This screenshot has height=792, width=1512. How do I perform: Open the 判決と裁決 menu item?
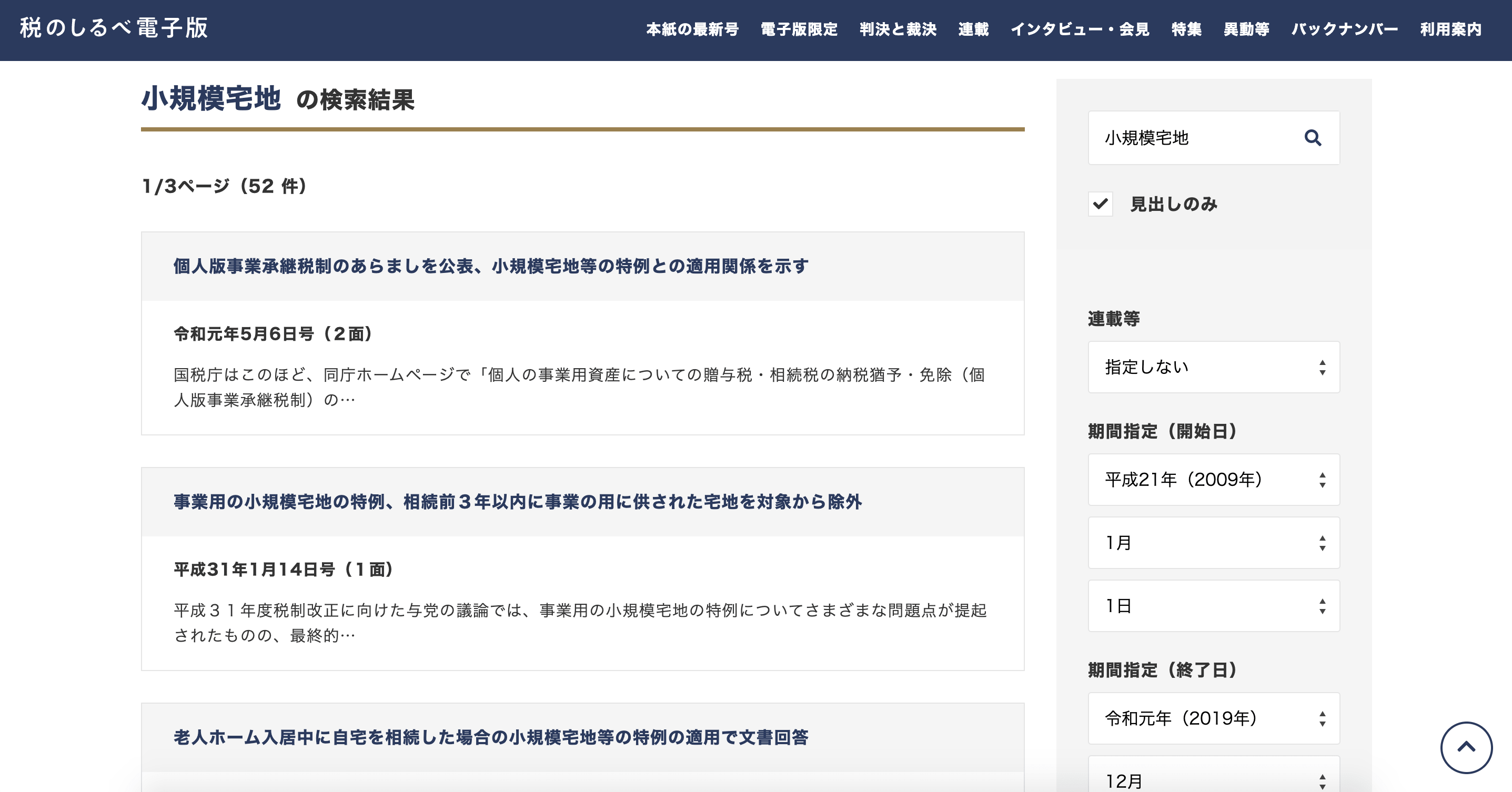(898, 29)
